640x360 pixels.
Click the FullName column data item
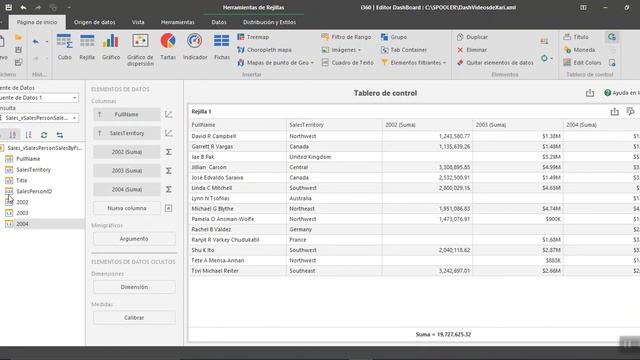coord(127,114)
